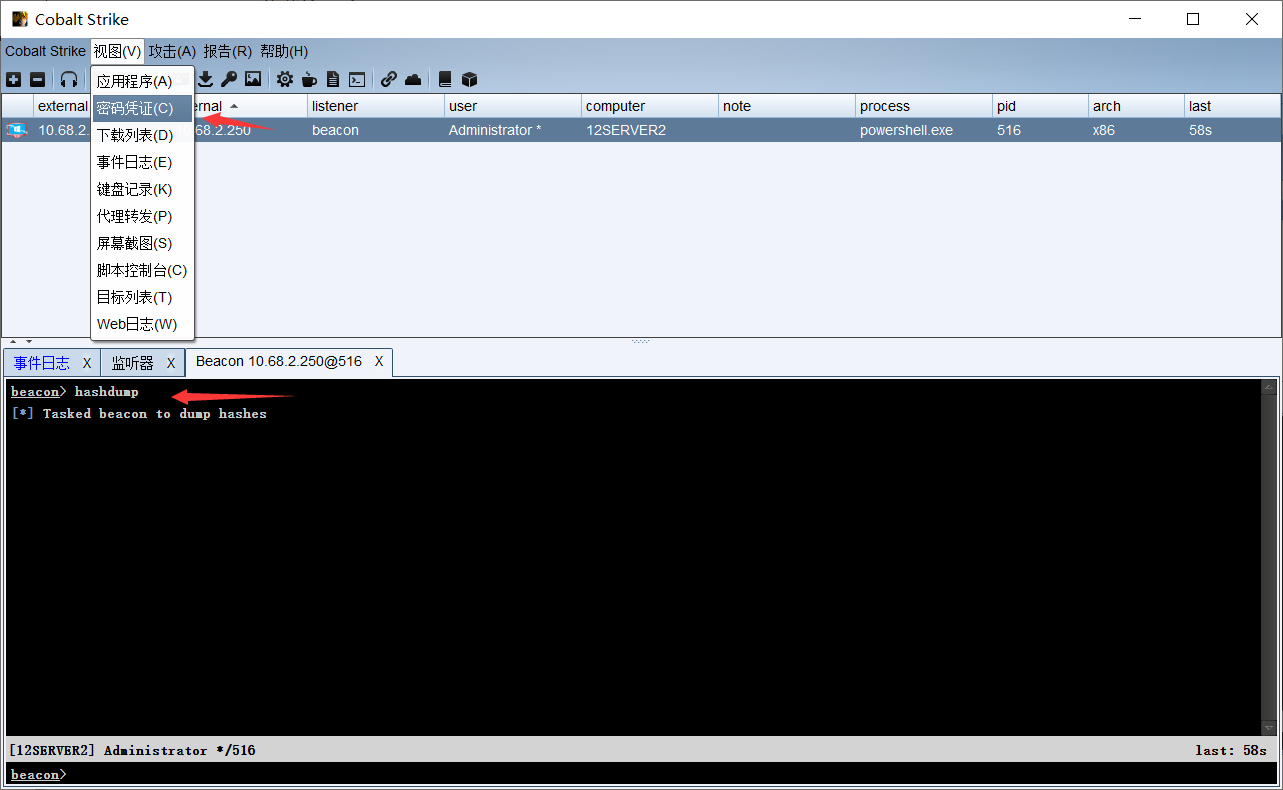Close the 事件日志 tab
Viewport: 1283px width, 790px height.
click(87, 363)
